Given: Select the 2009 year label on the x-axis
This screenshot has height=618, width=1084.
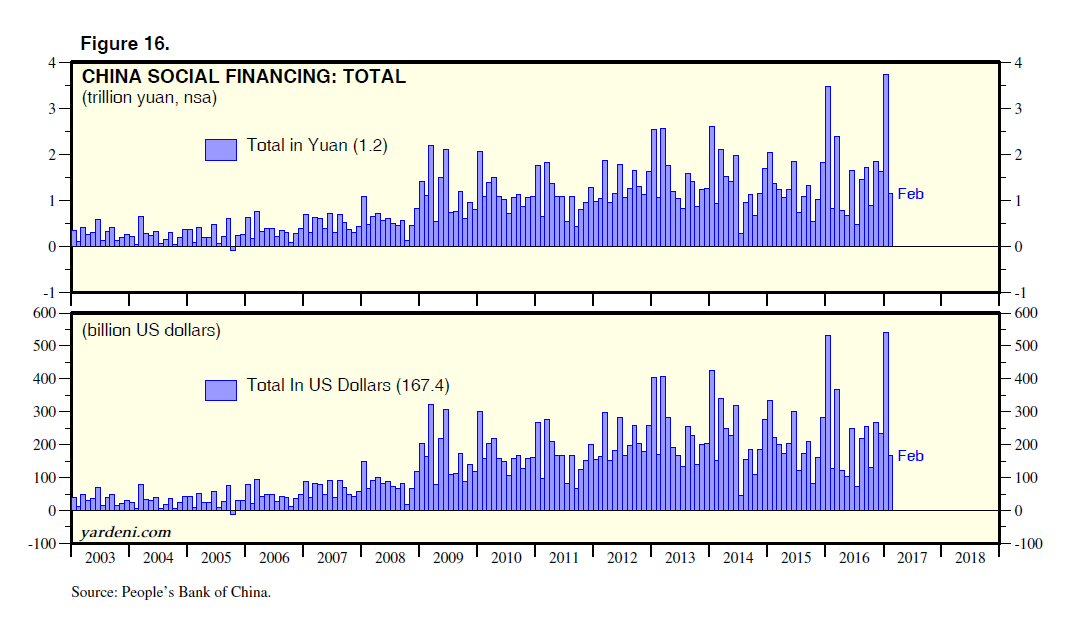Looking at the screenshot, I should pyautogui.click(x=448, y=557).
